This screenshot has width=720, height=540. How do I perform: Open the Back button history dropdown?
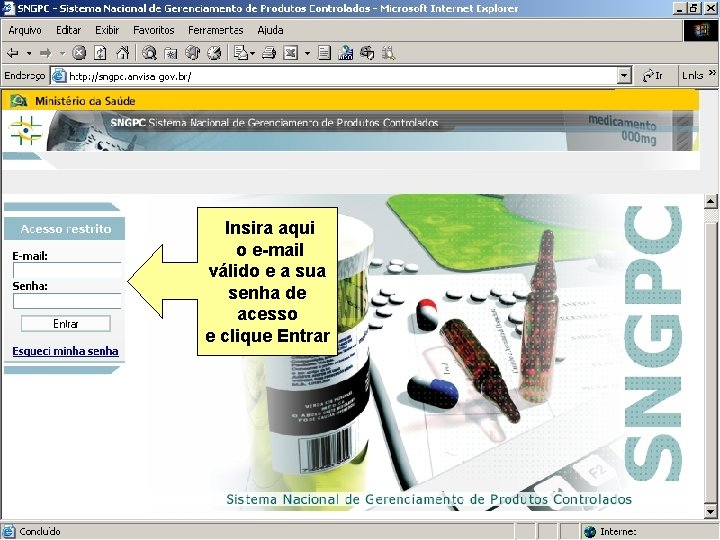coord(29,54)
